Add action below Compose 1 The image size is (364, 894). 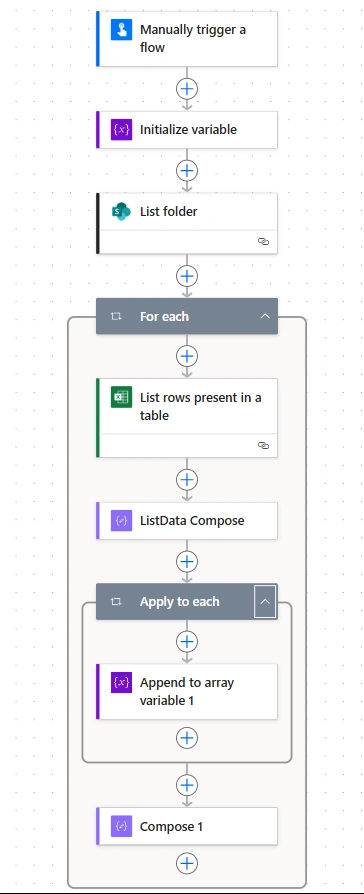click(x=187, y=863)
